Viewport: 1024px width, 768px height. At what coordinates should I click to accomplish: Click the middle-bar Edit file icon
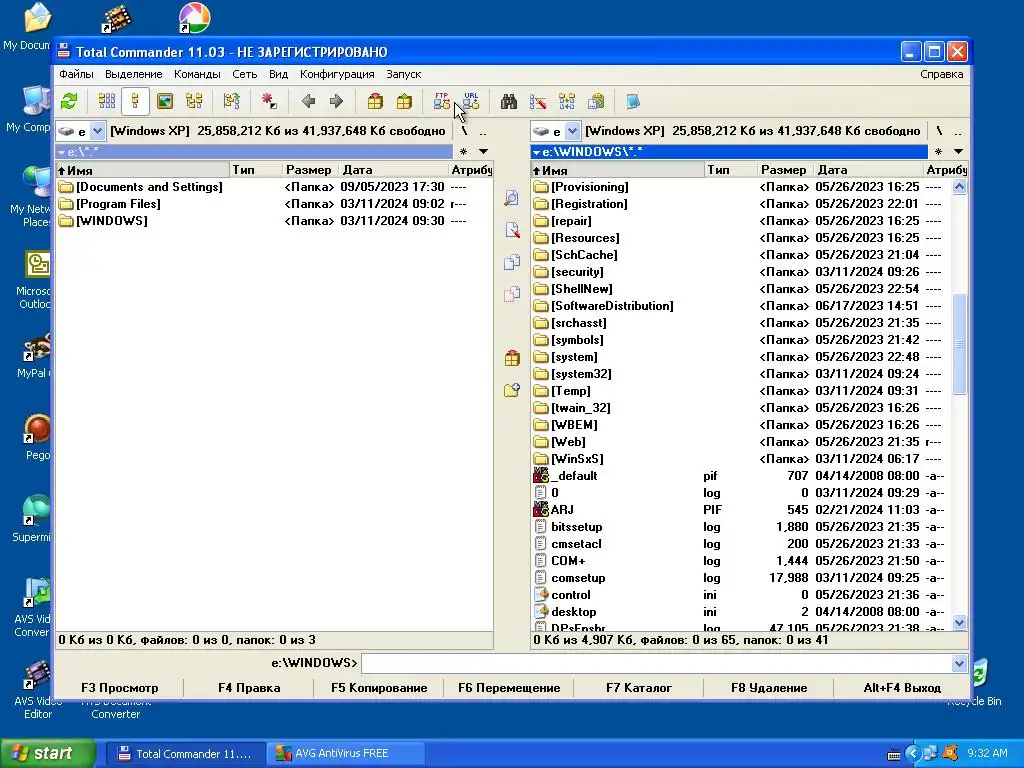pos(512,230)
